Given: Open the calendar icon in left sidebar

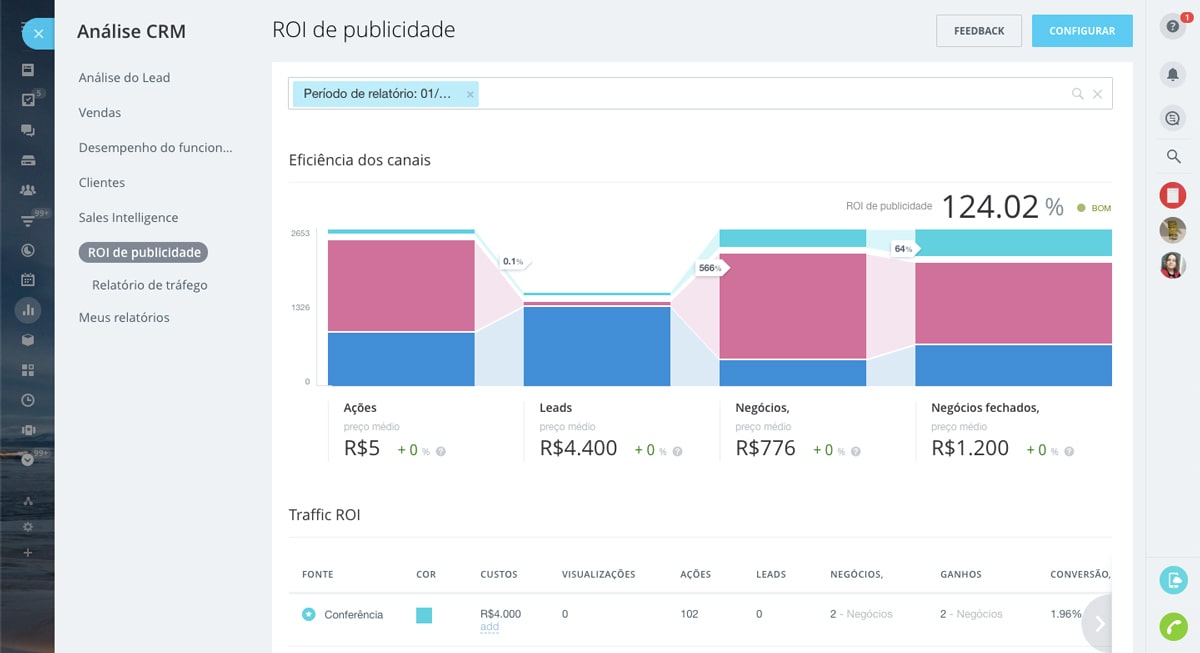Looking at the screenshot, I should pyautogui.click(x=28, y=280).
